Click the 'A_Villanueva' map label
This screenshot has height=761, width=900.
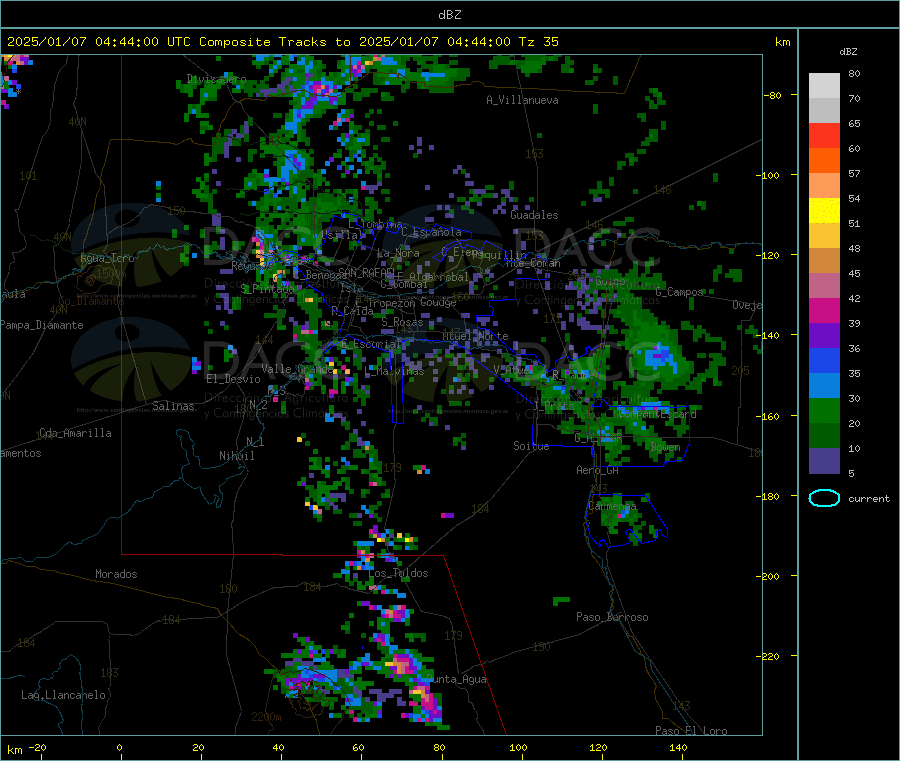click(522, 100)
